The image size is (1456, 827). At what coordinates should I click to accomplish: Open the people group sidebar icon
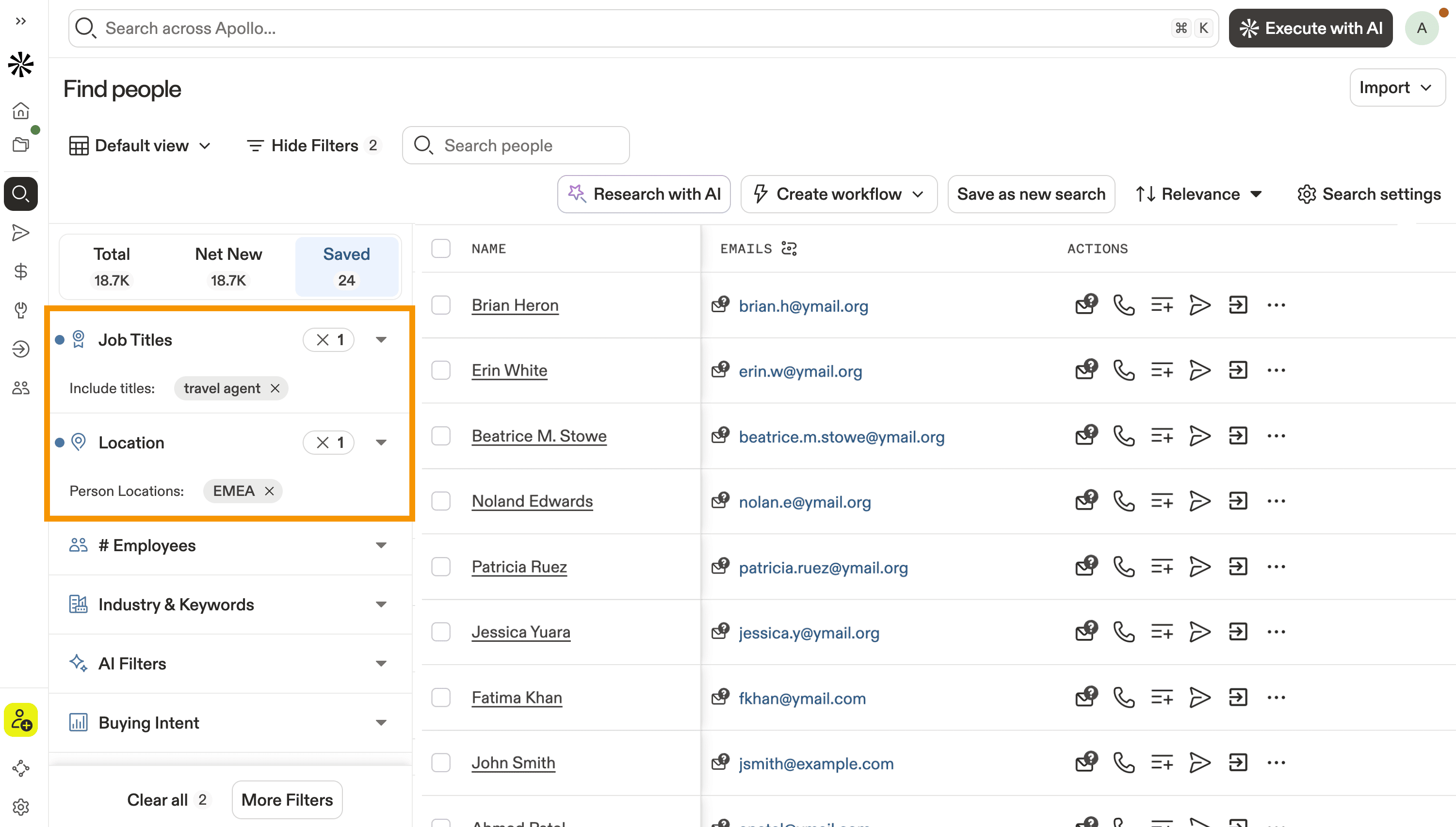pyautogui.click(x=21, y=388)
